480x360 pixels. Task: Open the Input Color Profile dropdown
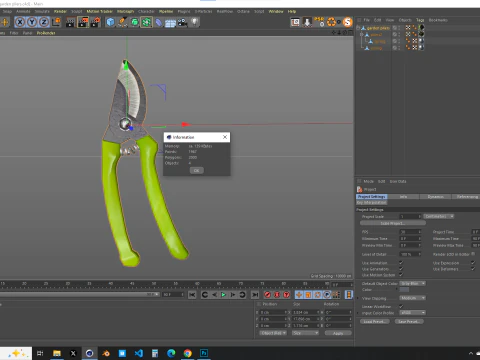[x=413, y=313]
